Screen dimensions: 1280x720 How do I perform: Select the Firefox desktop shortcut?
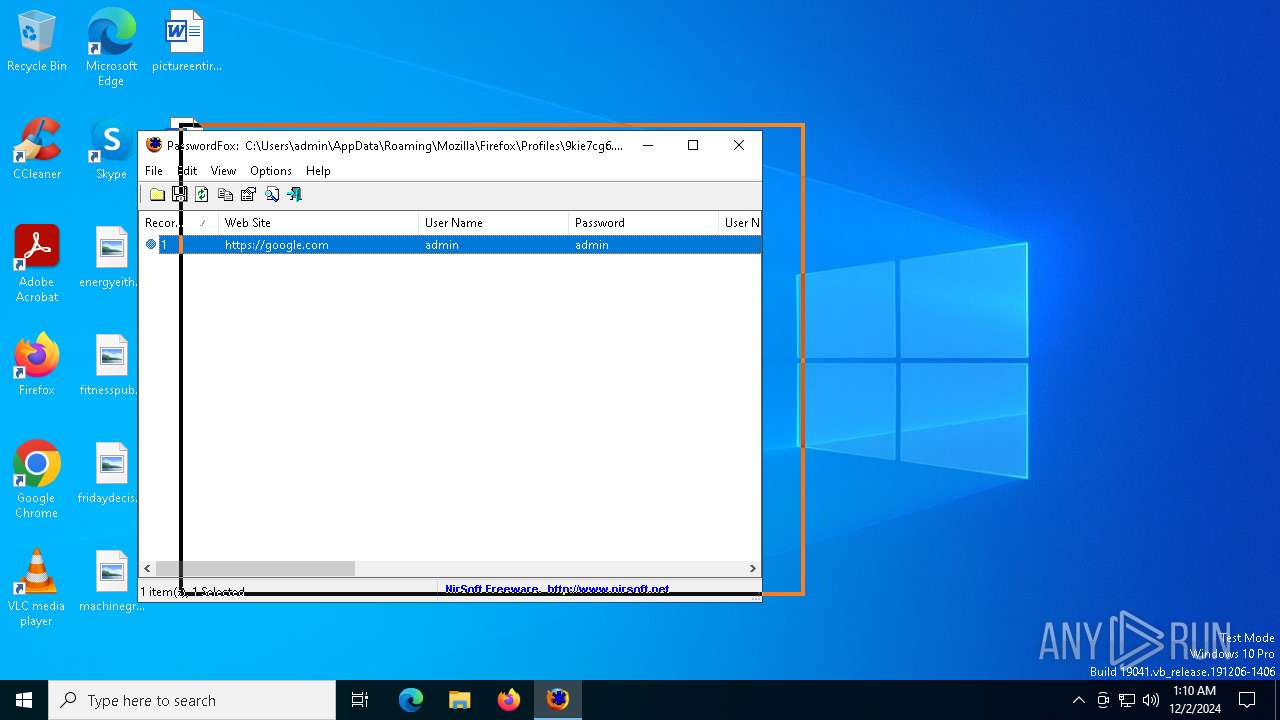click(37, 365)
